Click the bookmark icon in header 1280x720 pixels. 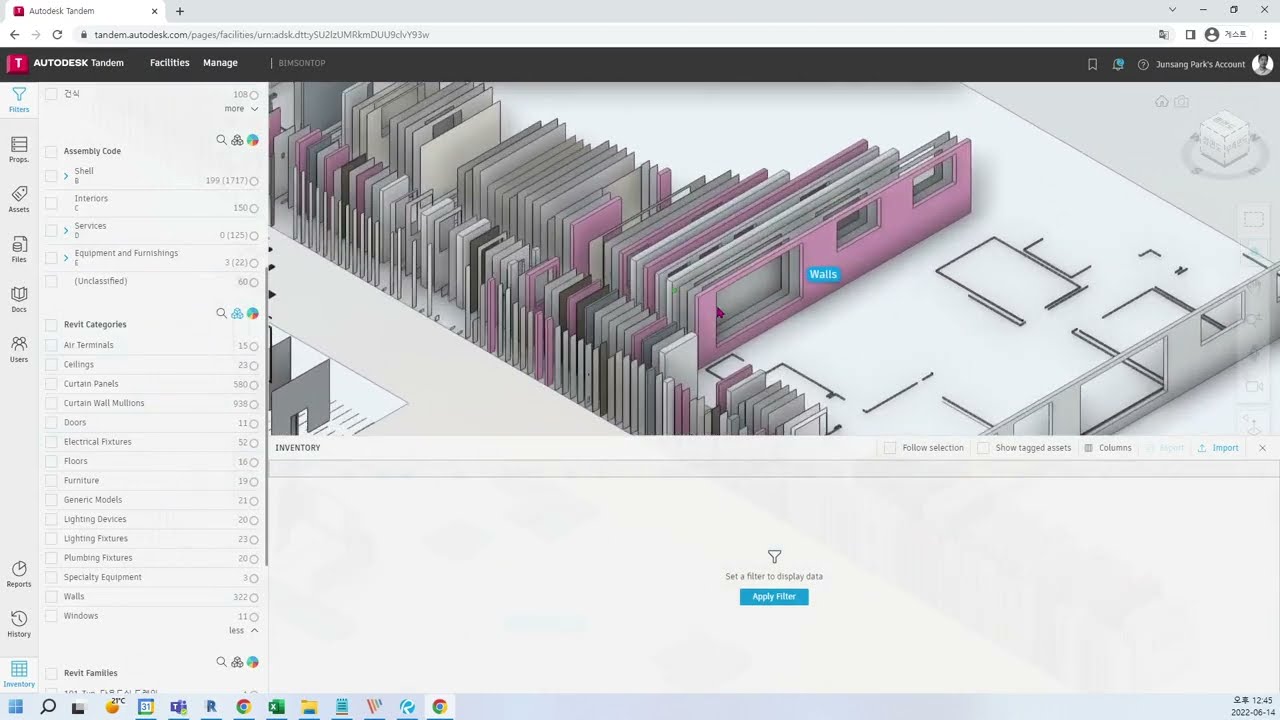[1092, 64]
